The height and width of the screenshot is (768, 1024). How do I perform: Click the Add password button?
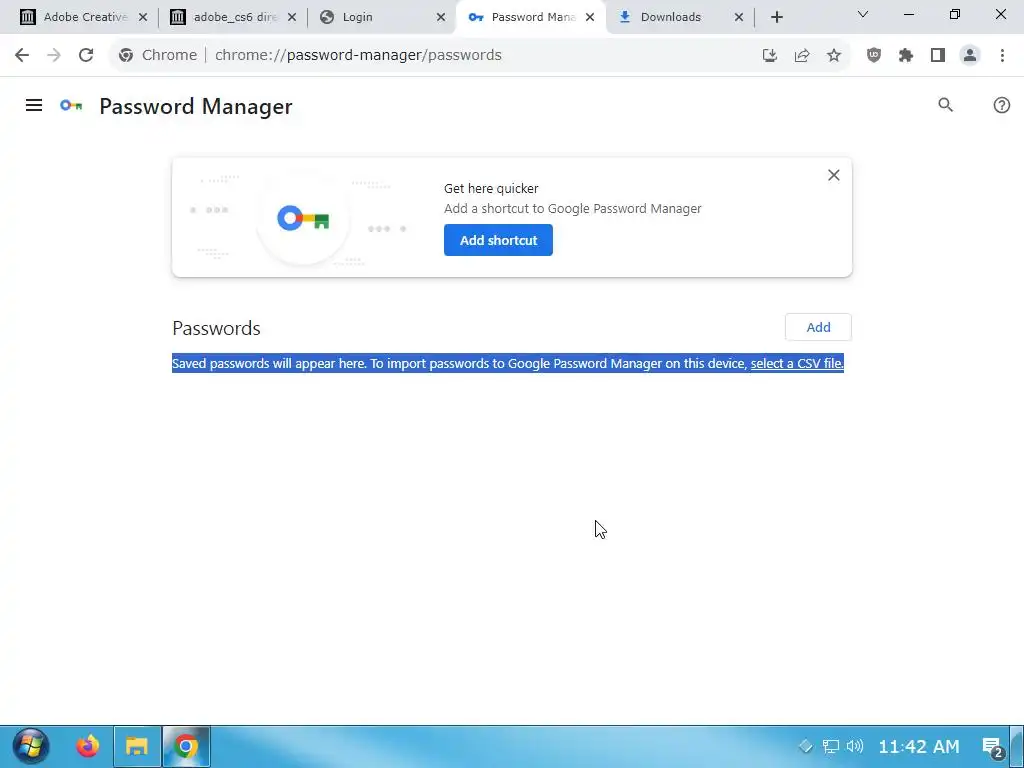tap(818, 327)
